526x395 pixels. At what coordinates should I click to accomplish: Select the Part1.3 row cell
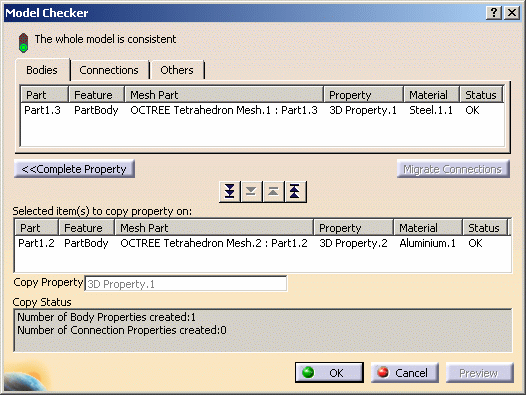pos(42,110)
